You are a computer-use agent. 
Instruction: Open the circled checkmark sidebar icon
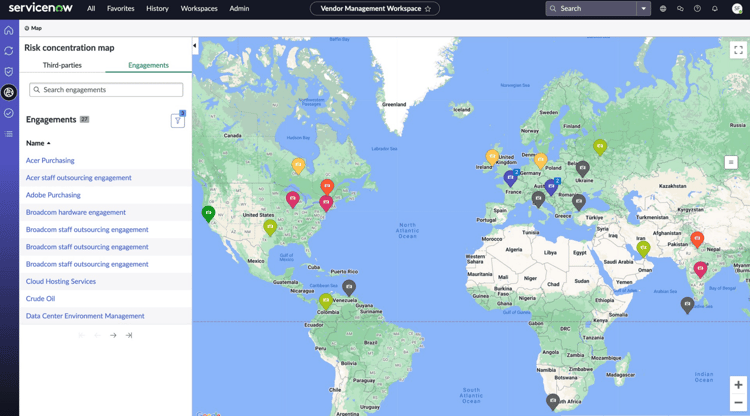pyautogui.click(x=9, y=113)
